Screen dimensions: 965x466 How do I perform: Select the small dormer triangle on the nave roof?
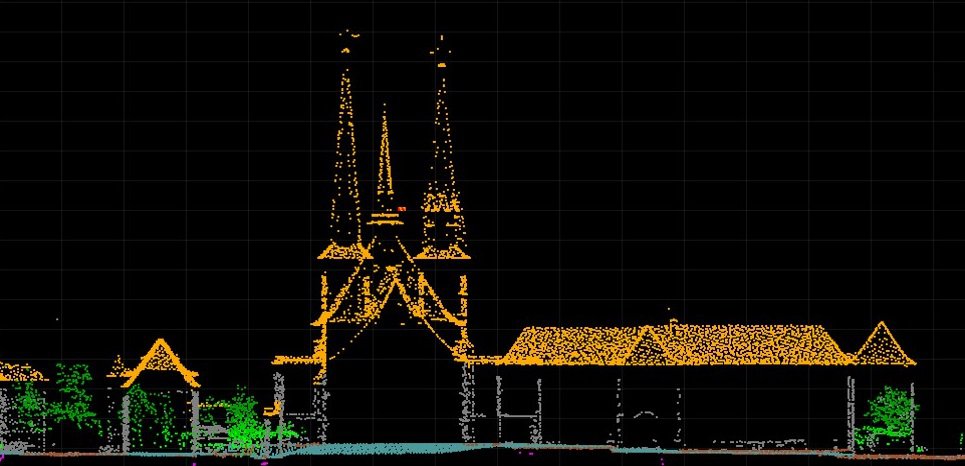(x=647, y=347)
